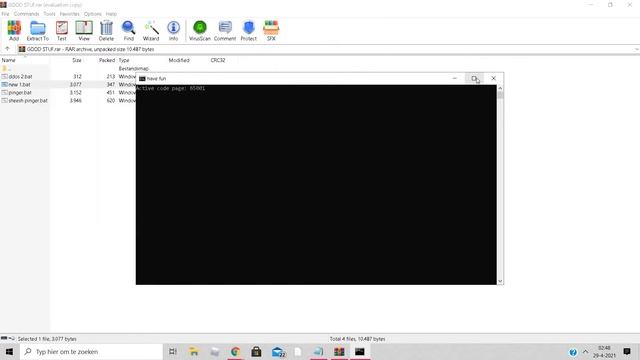Open the Options menu
This screenshot has width=640, height=360.
[93, 14]
